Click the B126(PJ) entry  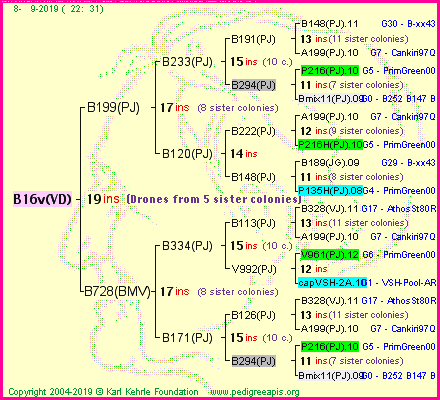(x=253, y=315)
